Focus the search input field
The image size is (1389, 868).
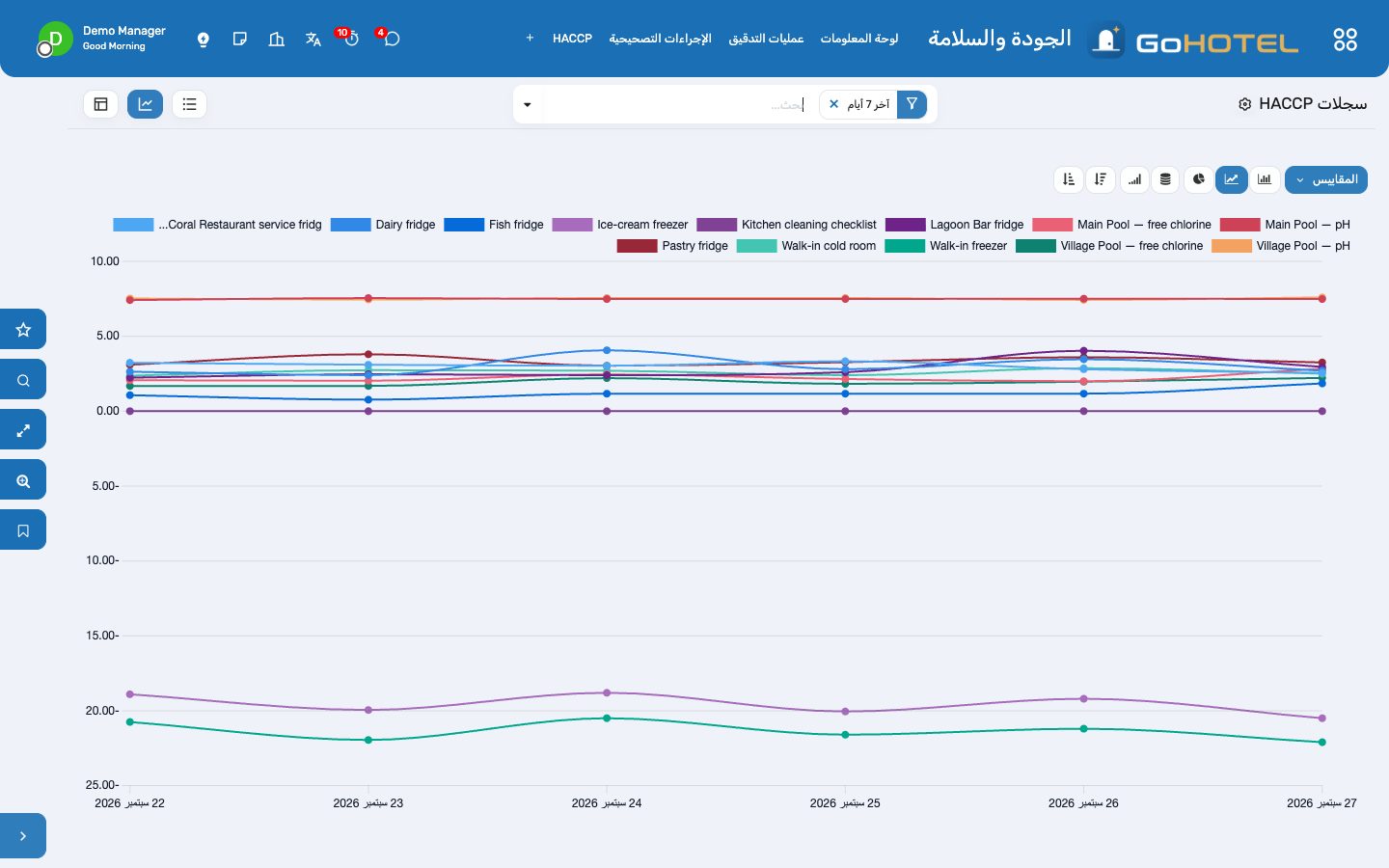click(x=675, y=104)
